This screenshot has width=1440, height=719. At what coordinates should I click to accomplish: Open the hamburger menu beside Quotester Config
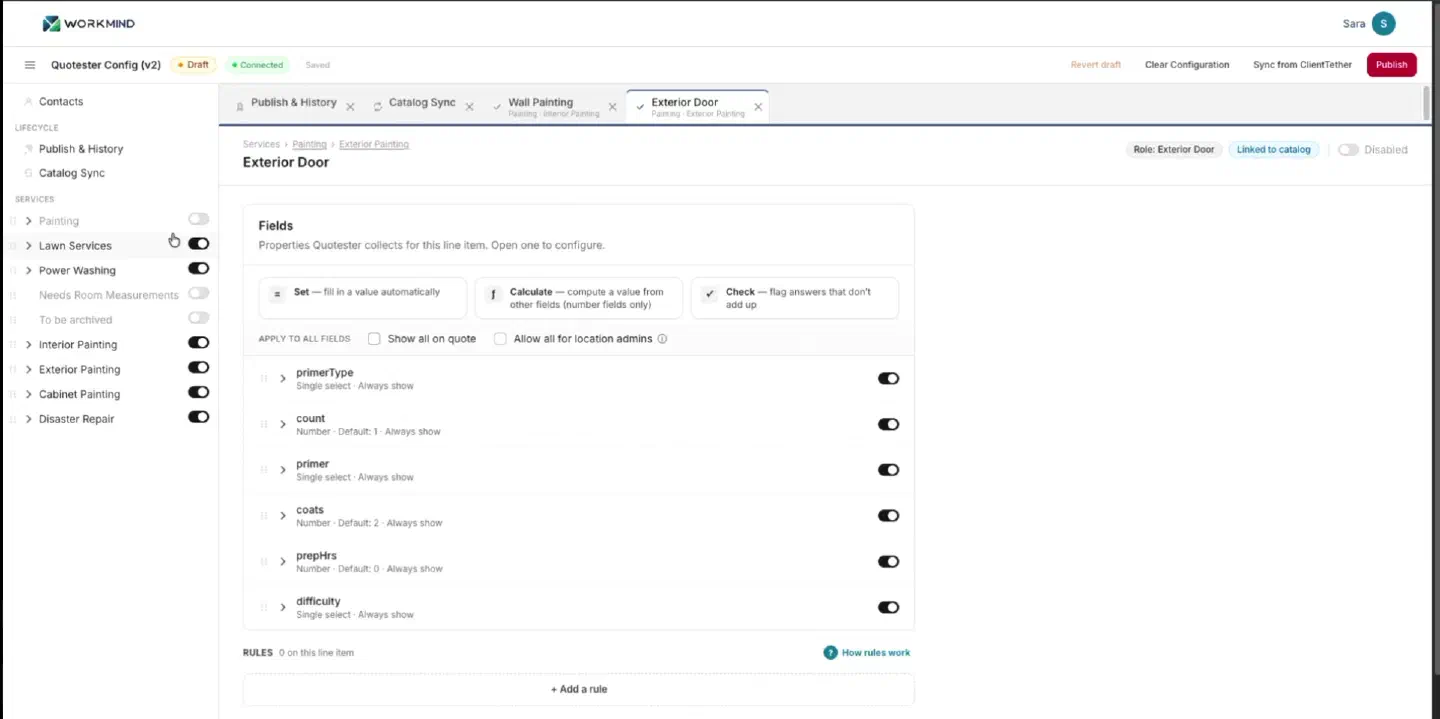30,65
